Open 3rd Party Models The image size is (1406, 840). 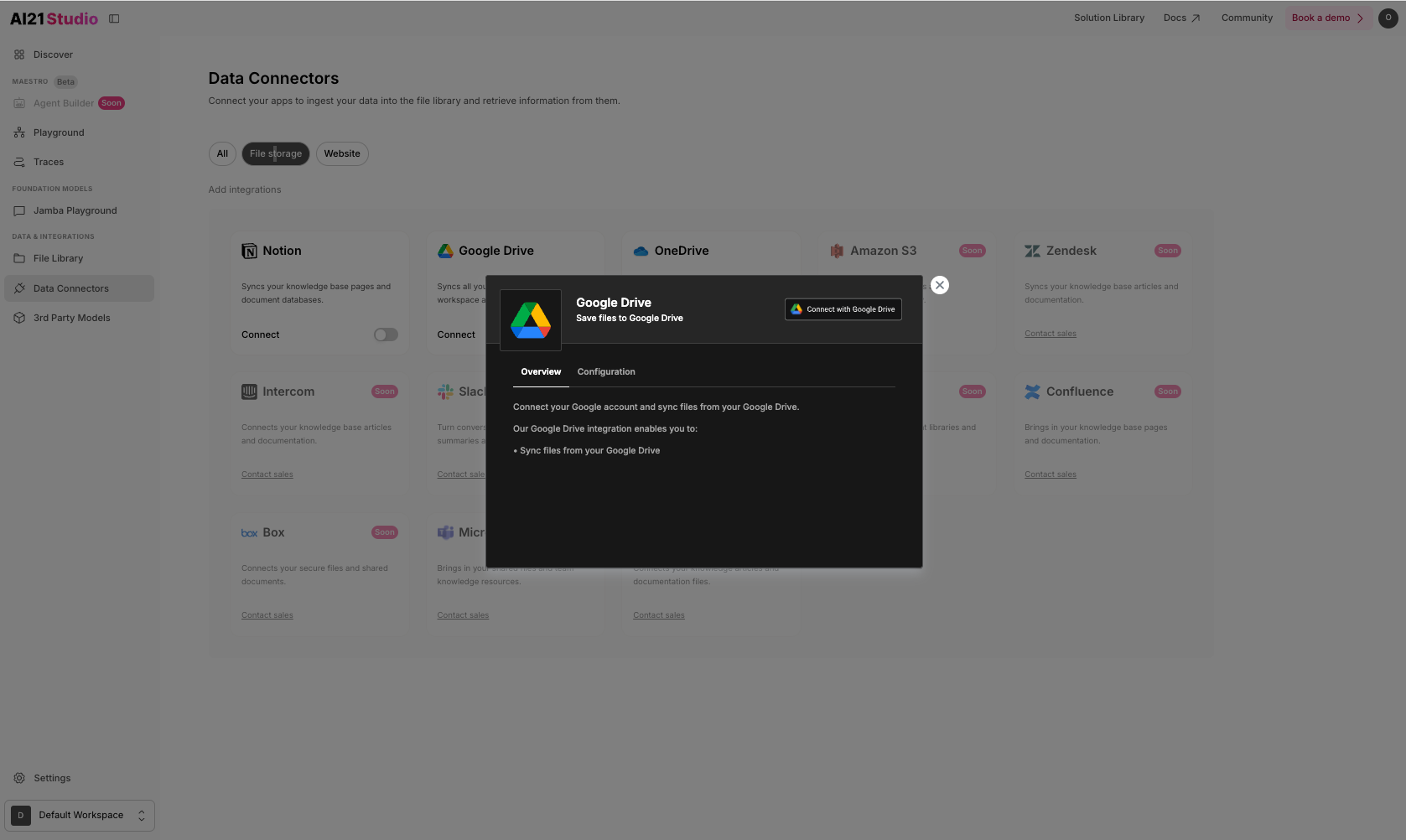pos(71,318)
